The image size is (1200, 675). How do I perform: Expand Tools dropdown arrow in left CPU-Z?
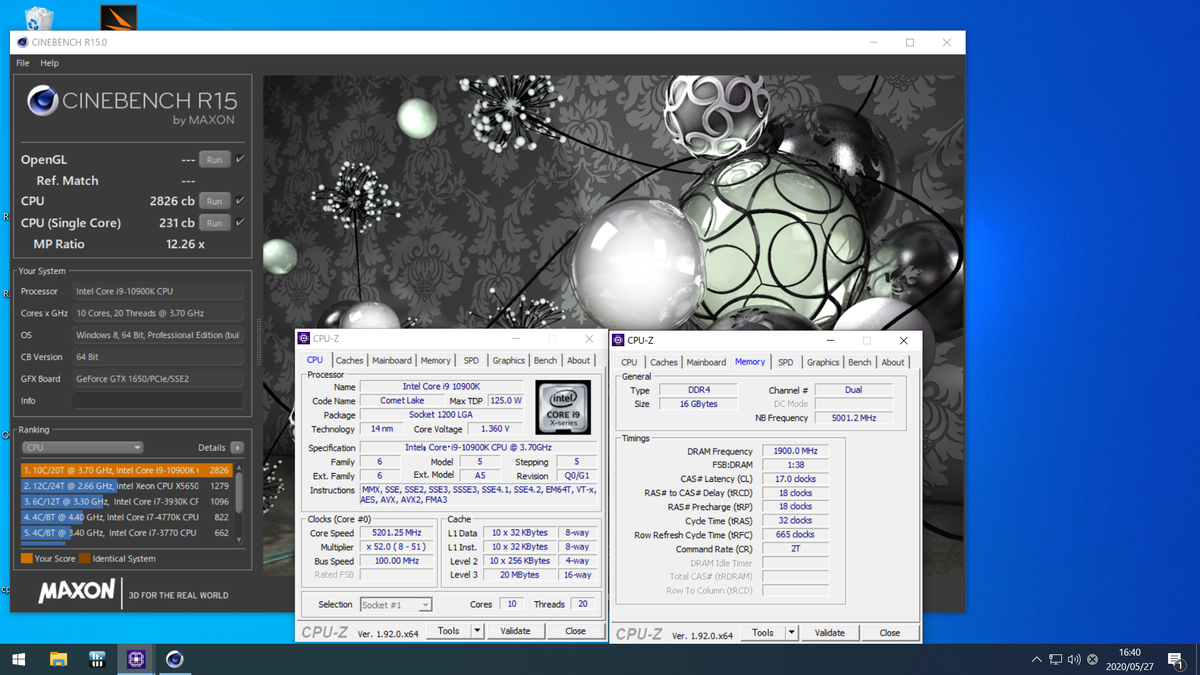tap(477, 631)
